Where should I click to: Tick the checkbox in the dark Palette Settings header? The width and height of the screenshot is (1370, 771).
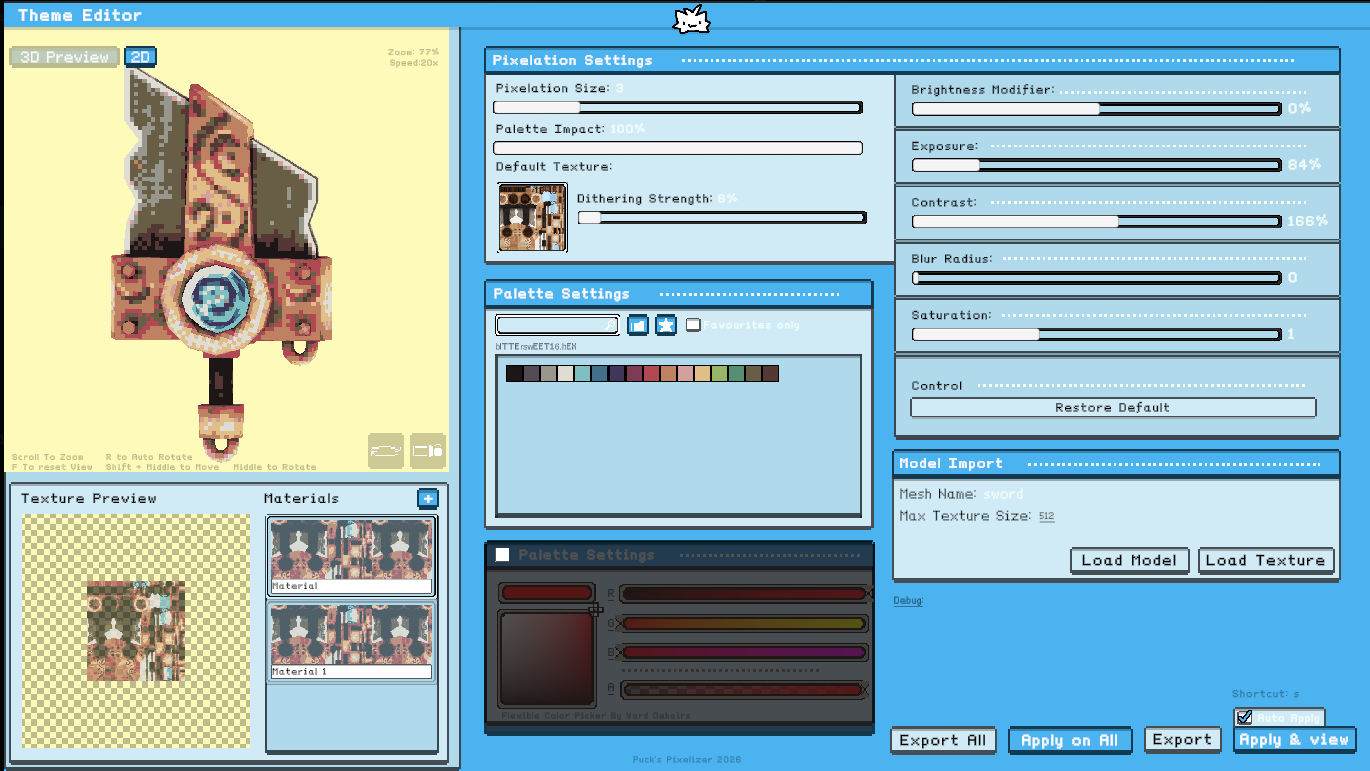(503, 555)
